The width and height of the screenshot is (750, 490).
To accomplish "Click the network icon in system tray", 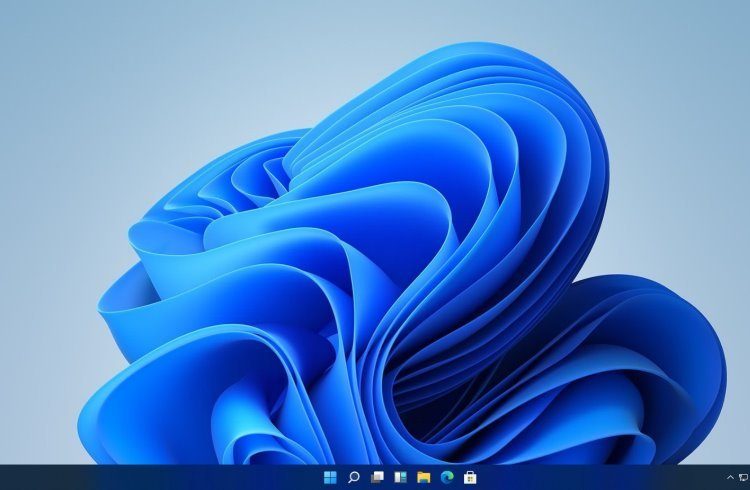I will pos(745,478).
